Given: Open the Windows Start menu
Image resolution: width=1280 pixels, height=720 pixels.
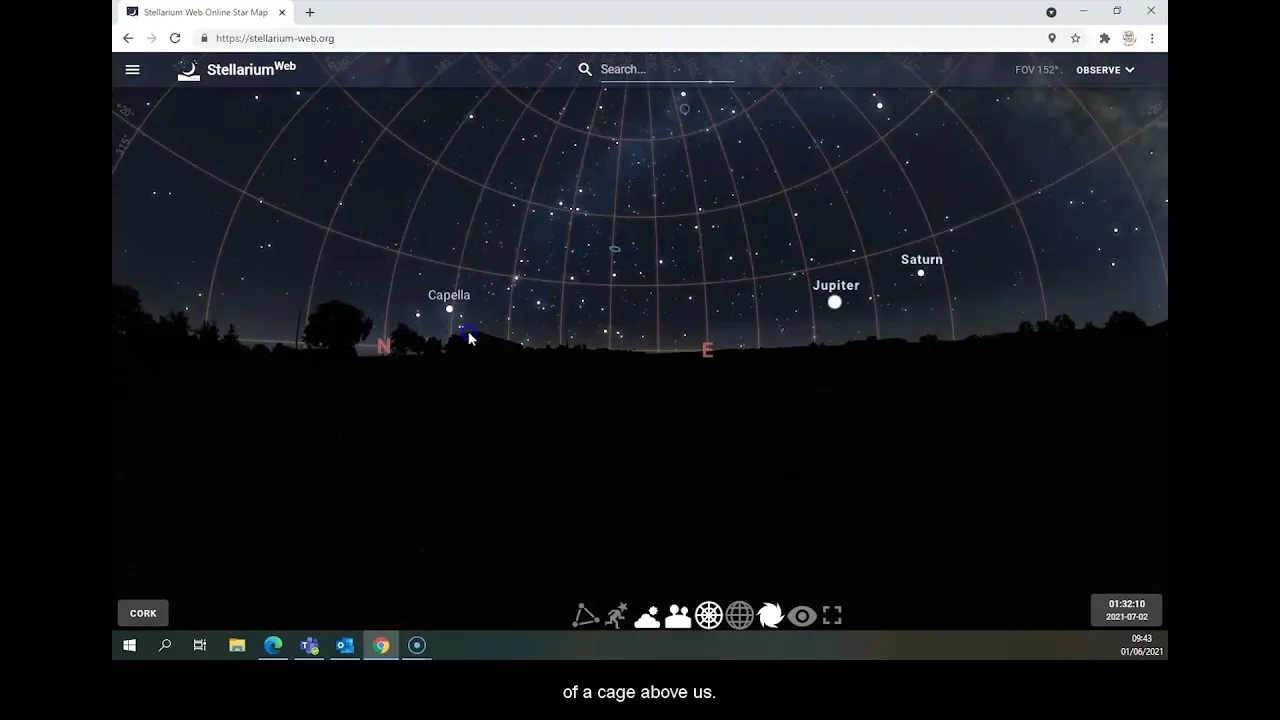Looking at the screenshot, I should tap(129, 646).
